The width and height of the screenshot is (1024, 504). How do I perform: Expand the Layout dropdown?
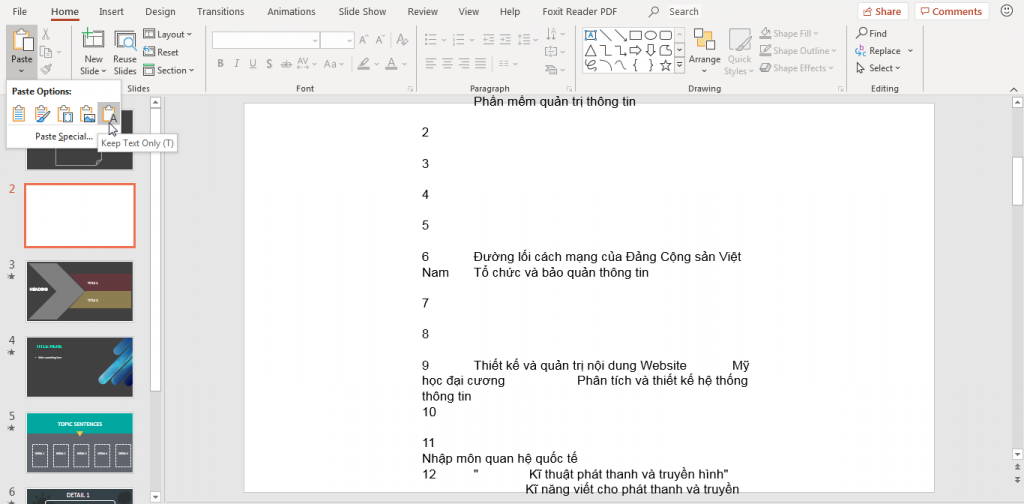pos(168,34)
